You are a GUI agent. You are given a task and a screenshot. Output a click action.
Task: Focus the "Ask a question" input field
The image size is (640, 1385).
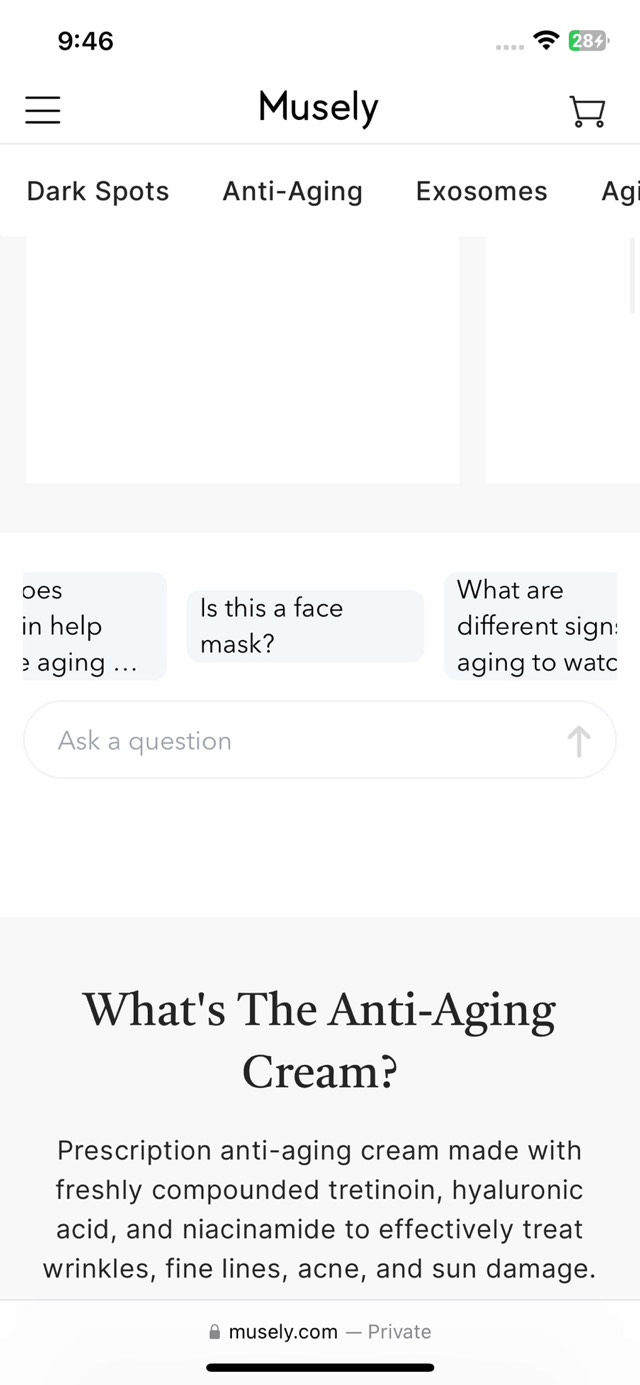coord(300,741)
